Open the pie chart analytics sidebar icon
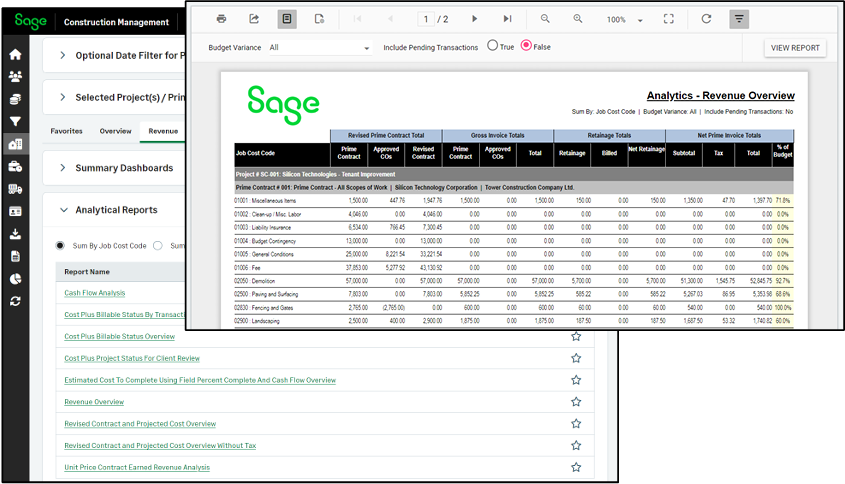845x484 pixels. 15,279
